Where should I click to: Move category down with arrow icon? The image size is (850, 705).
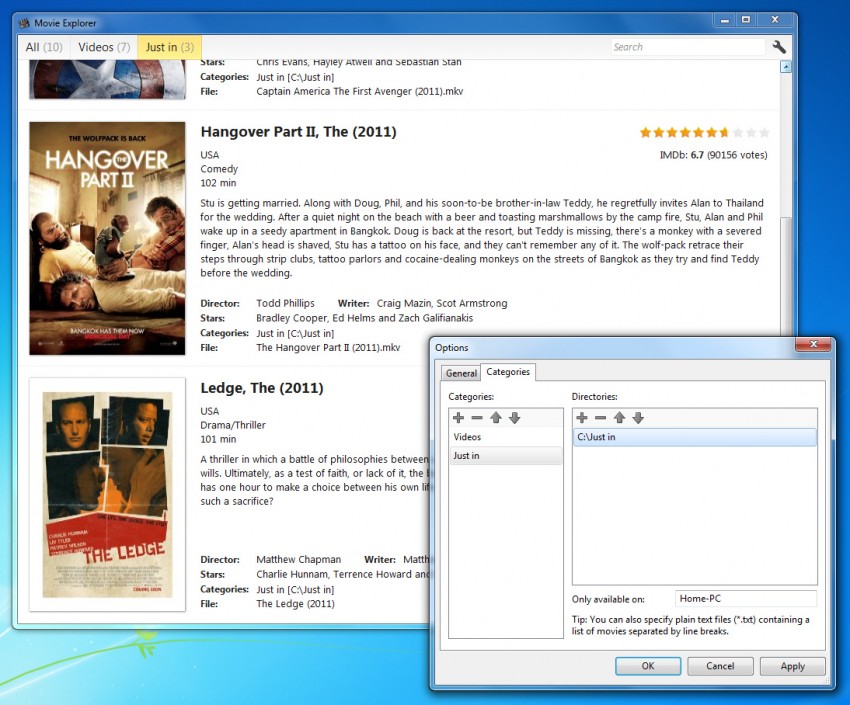point(514,417)
